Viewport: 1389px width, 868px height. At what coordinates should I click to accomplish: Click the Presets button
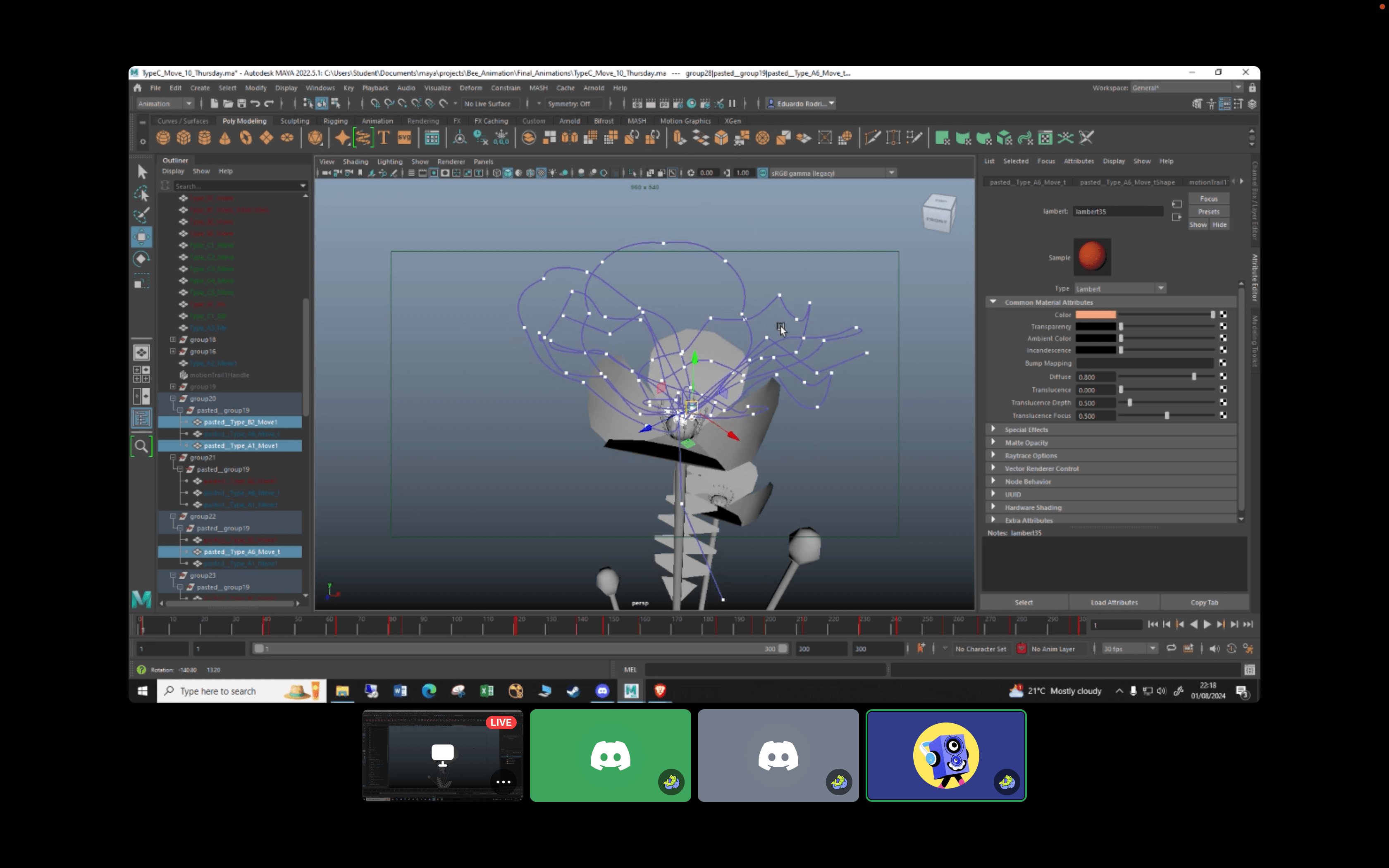point(1208,212)
